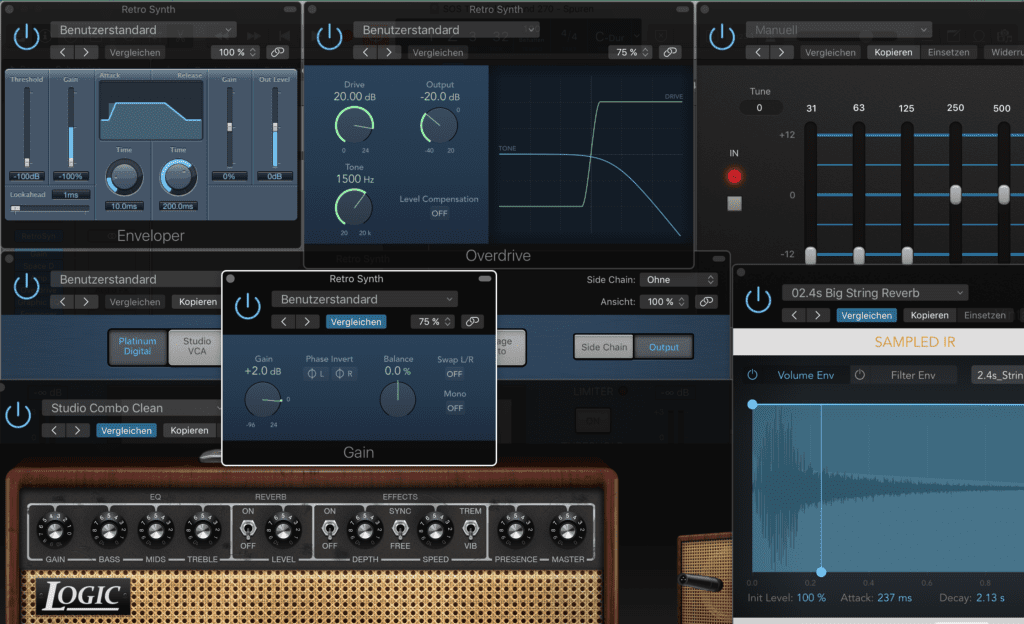Open the Benutzerstandard preset menu in Gain window
1024x624 pixels.
point(363,299)
